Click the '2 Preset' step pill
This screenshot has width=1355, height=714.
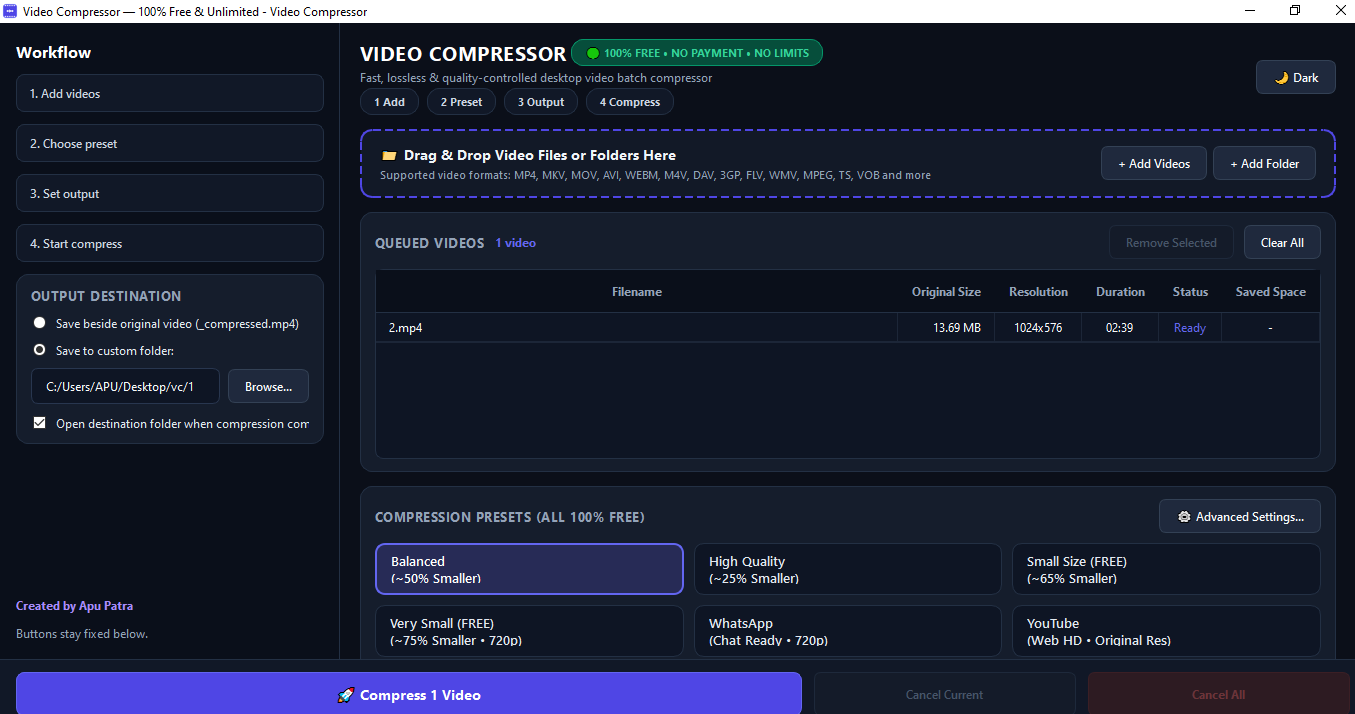461,102
